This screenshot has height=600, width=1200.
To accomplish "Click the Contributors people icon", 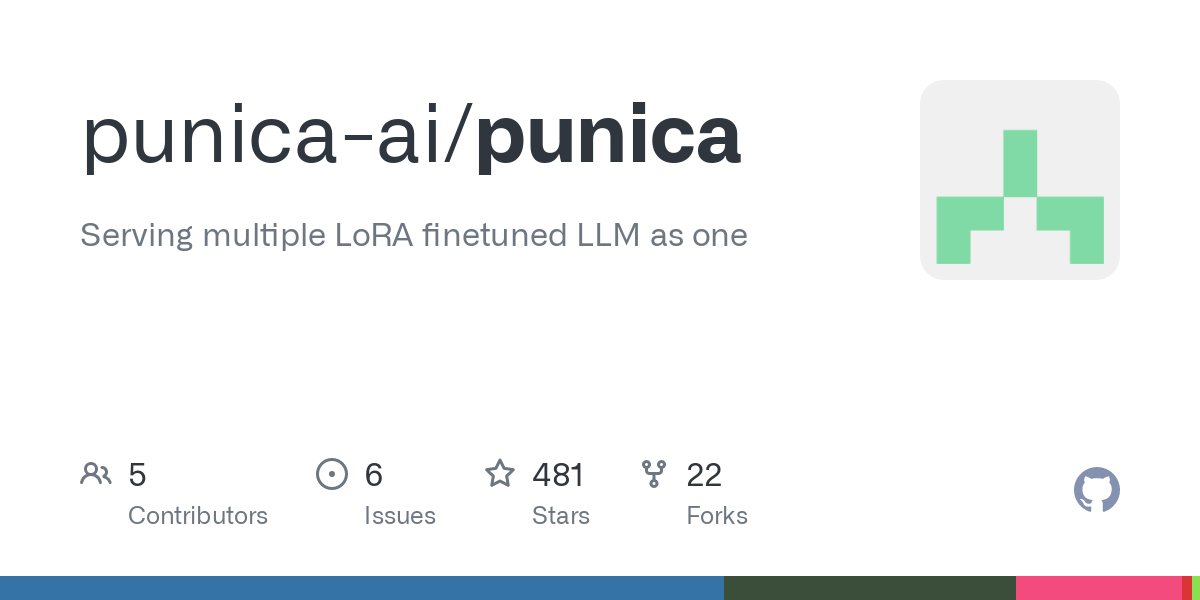I will pos(96,474).
